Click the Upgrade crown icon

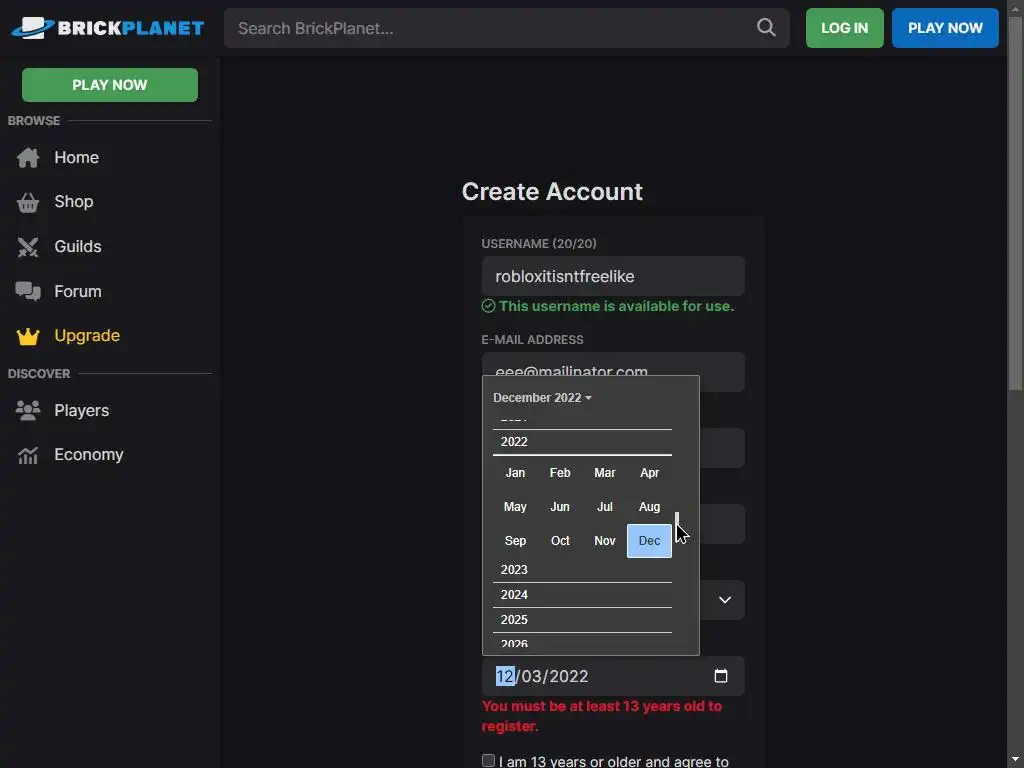pyautogui.click(x=28, y=336)
